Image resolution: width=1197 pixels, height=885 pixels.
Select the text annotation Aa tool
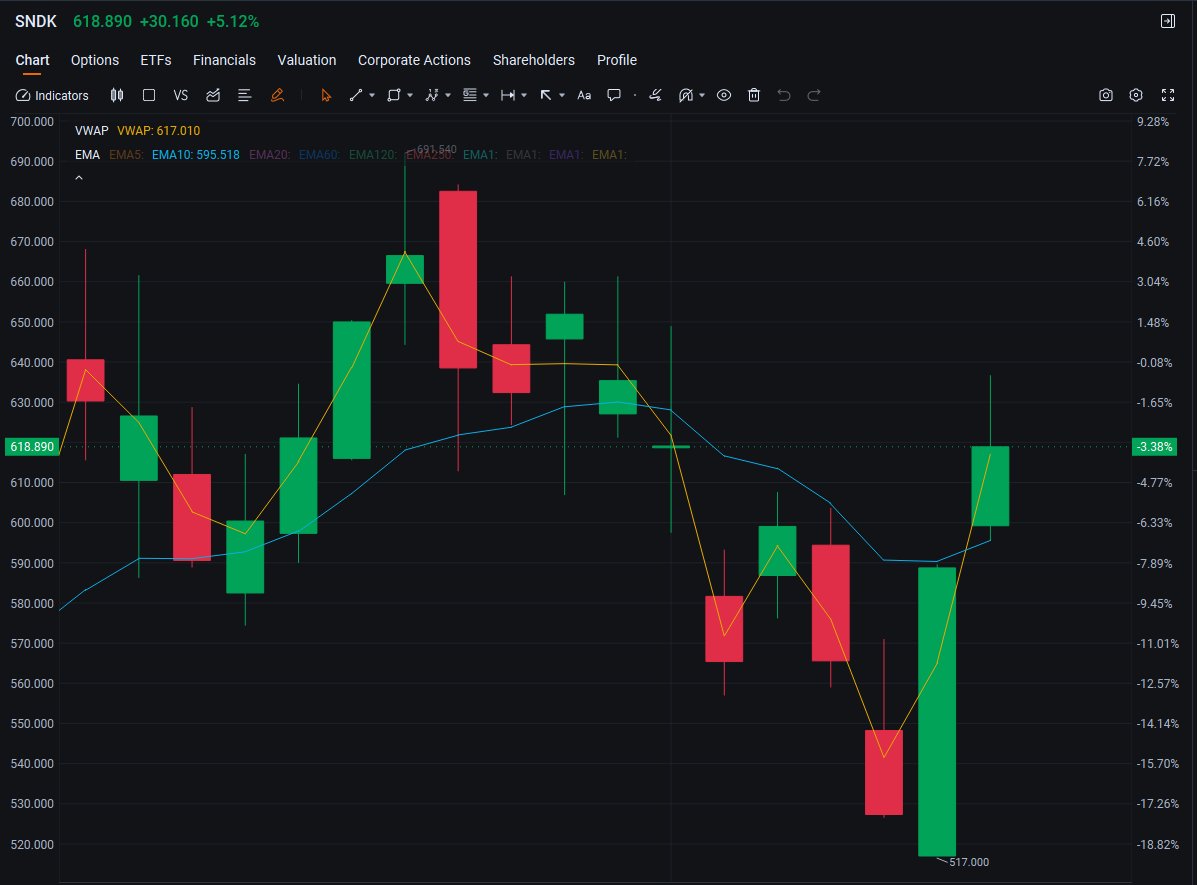click(x=584, y=95)
